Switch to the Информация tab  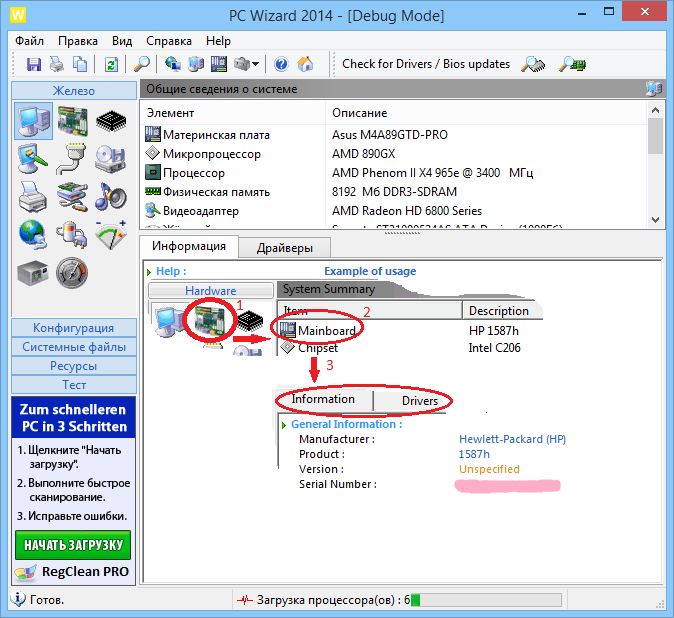click(x=189, y=246)
